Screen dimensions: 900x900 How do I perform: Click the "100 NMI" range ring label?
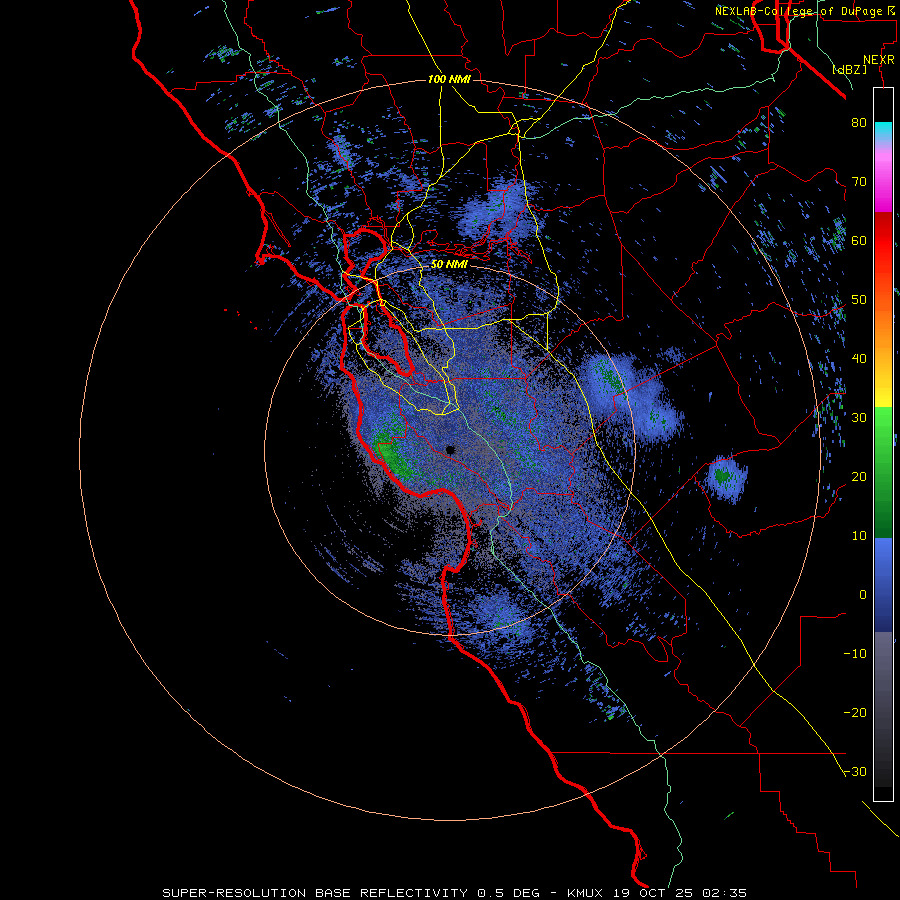pos(448,79)
